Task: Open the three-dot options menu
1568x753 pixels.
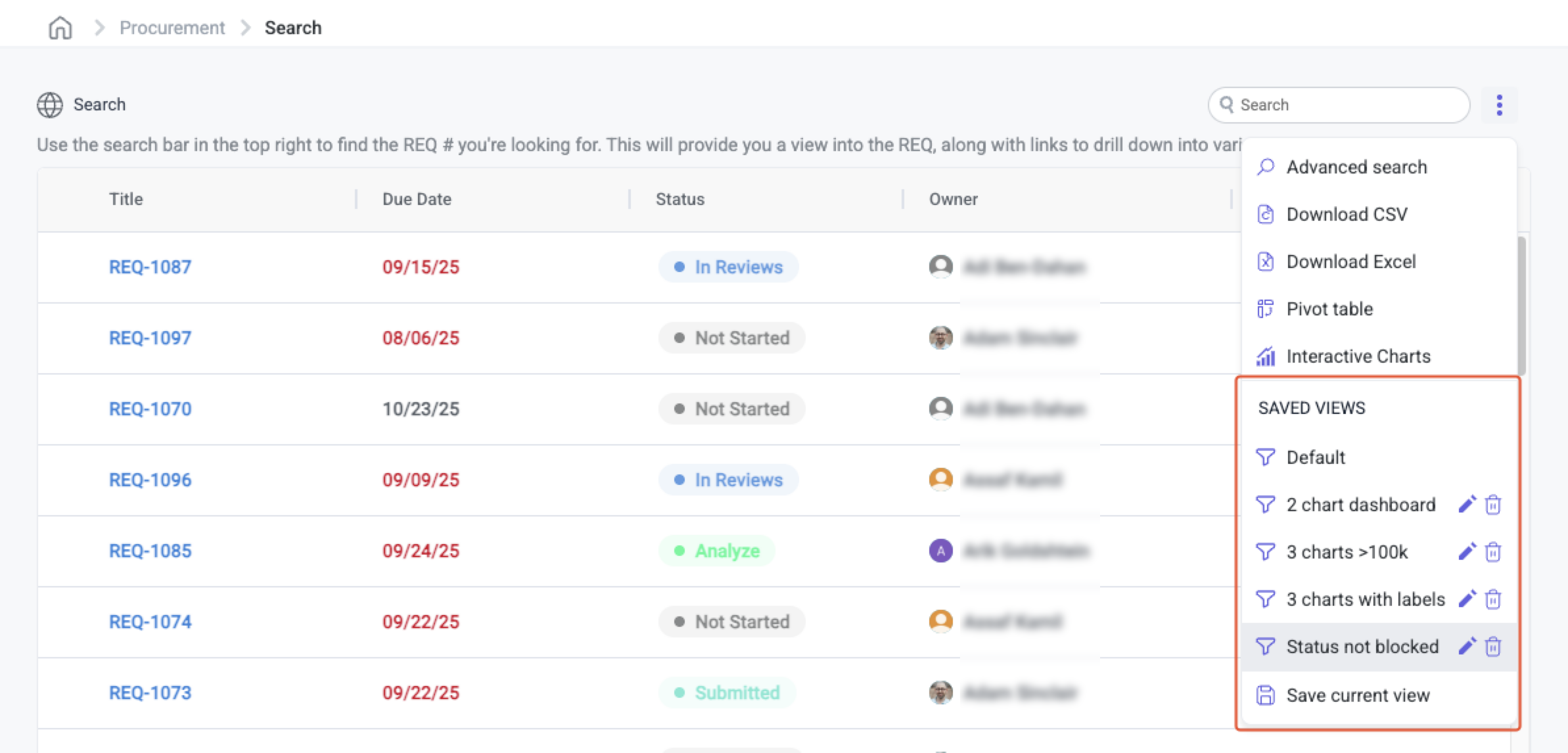Action: tap(1499, 105)
